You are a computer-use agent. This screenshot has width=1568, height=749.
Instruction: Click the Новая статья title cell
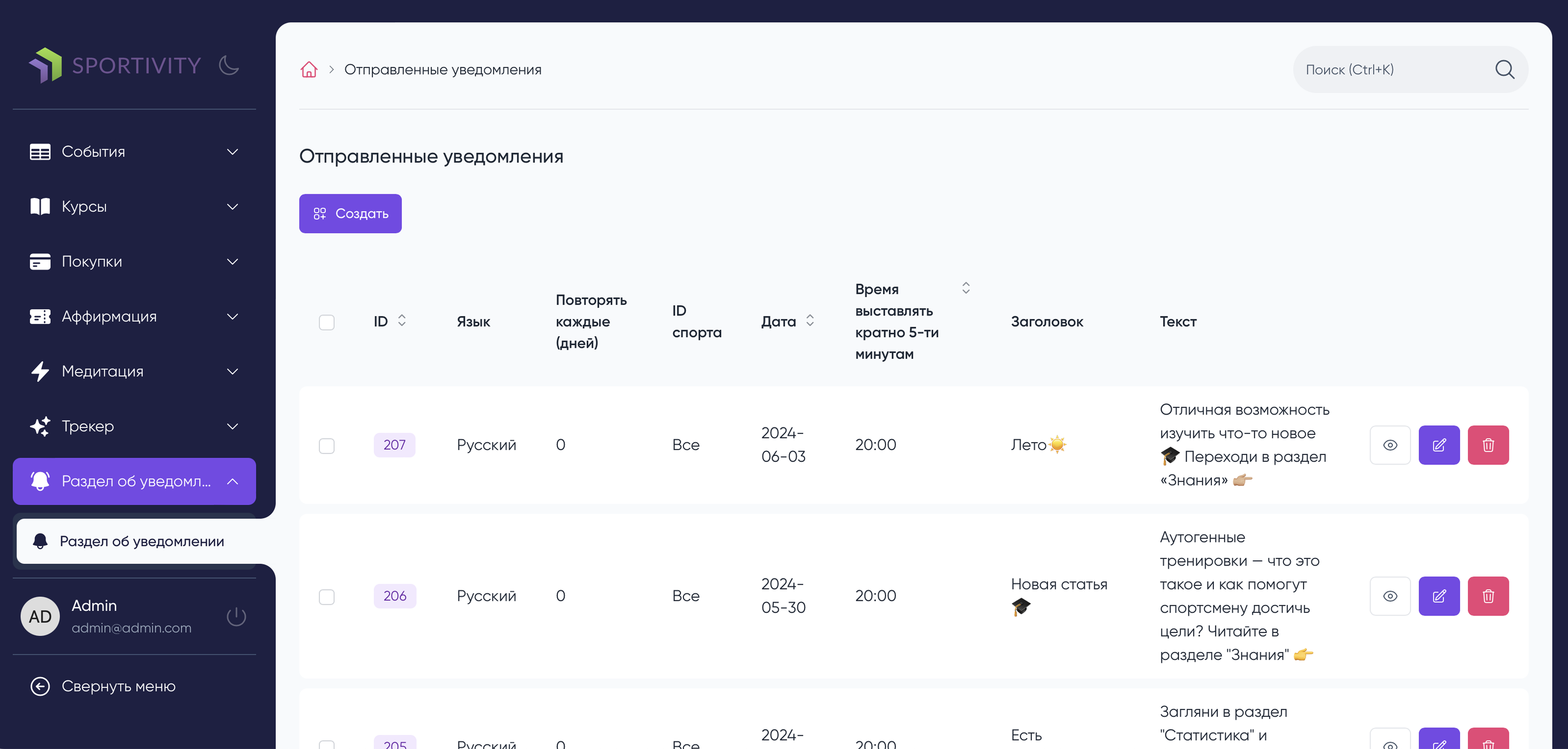point(1059,596)
